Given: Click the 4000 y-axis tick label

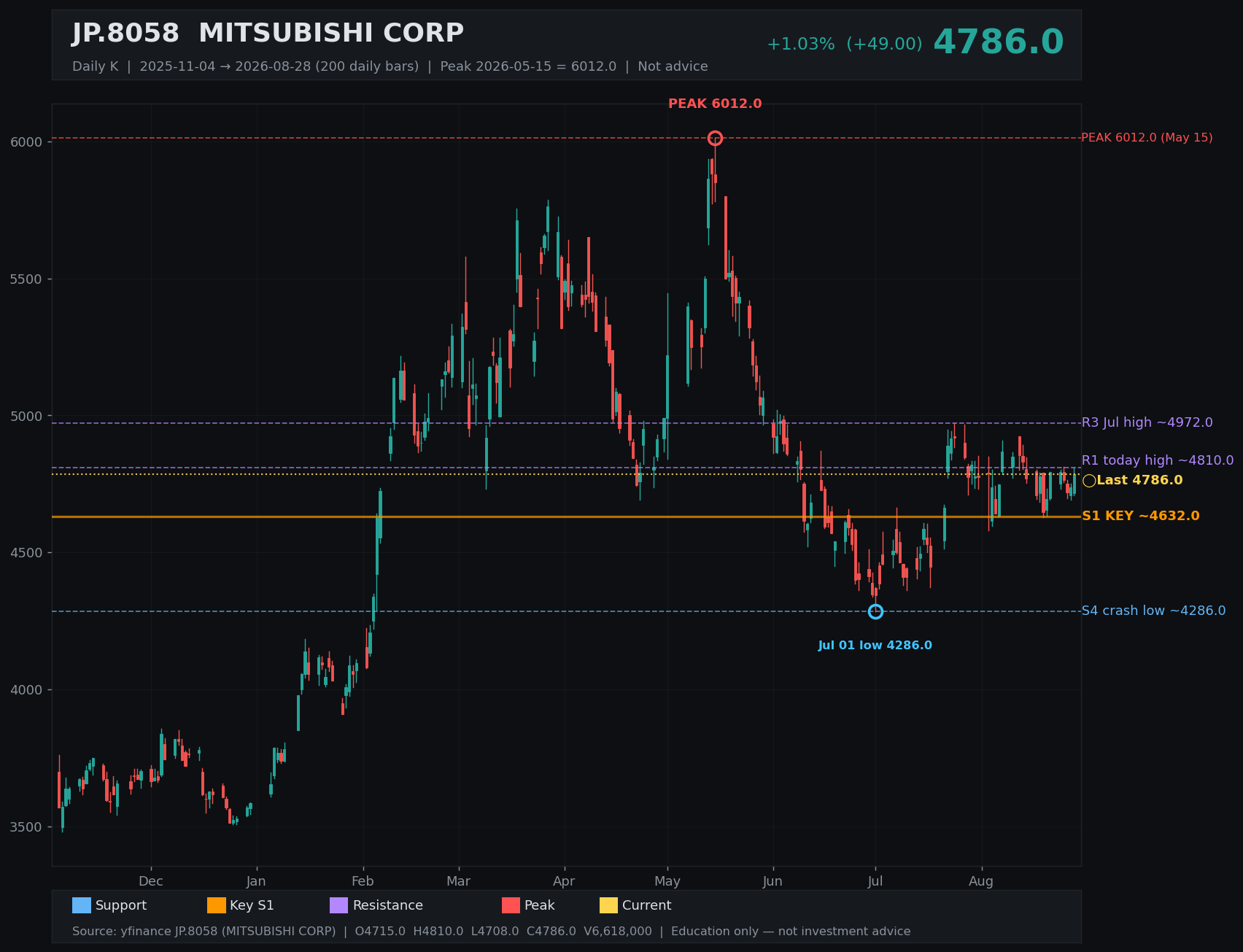Looking at the screenshot, I should point(26,690).
